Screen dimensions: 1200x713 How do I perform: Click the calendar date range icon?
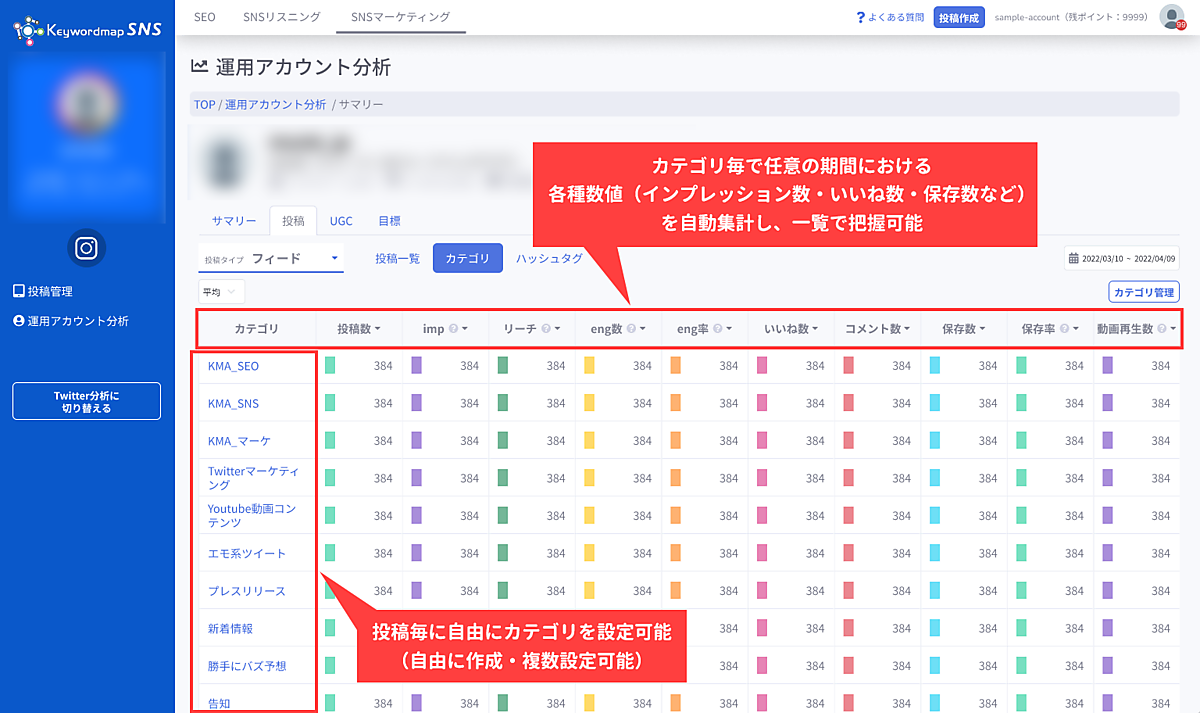[1073, 259]
